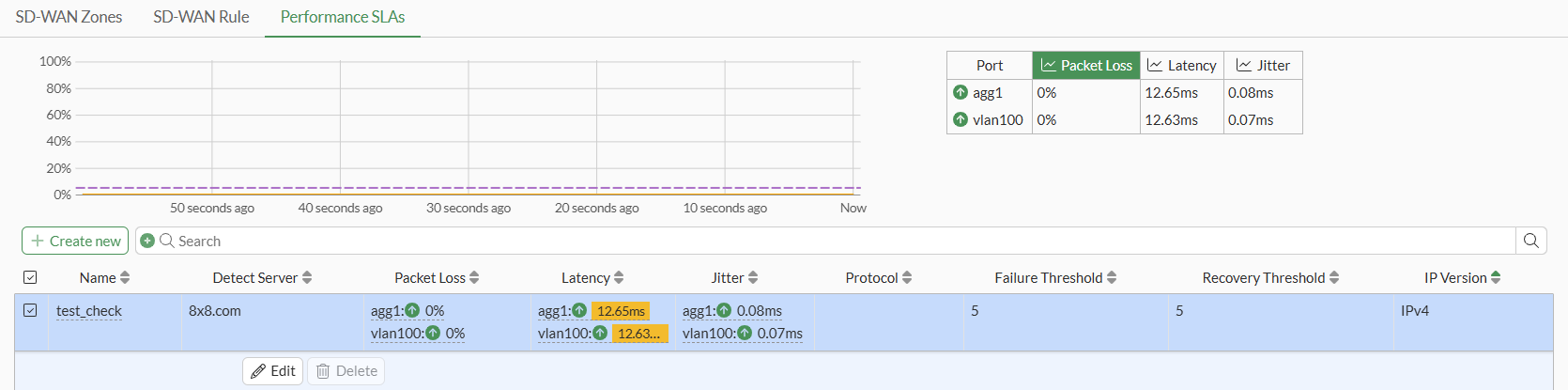Viewport: 1568px width, 390px height.
Task: Sort by Recovery Threshold column arrows
Action: coord(1334,277)
